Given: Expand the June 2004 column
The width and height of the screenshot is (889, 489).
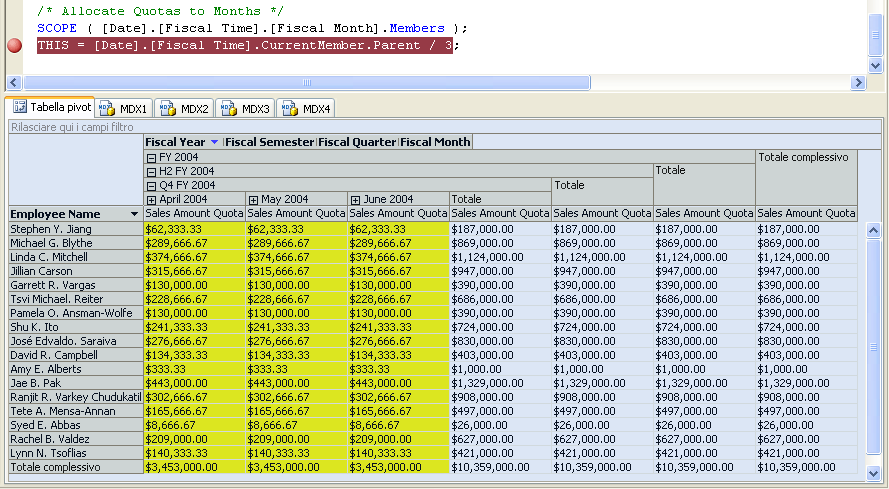Looking at the screenshot, I should point(356,200).
